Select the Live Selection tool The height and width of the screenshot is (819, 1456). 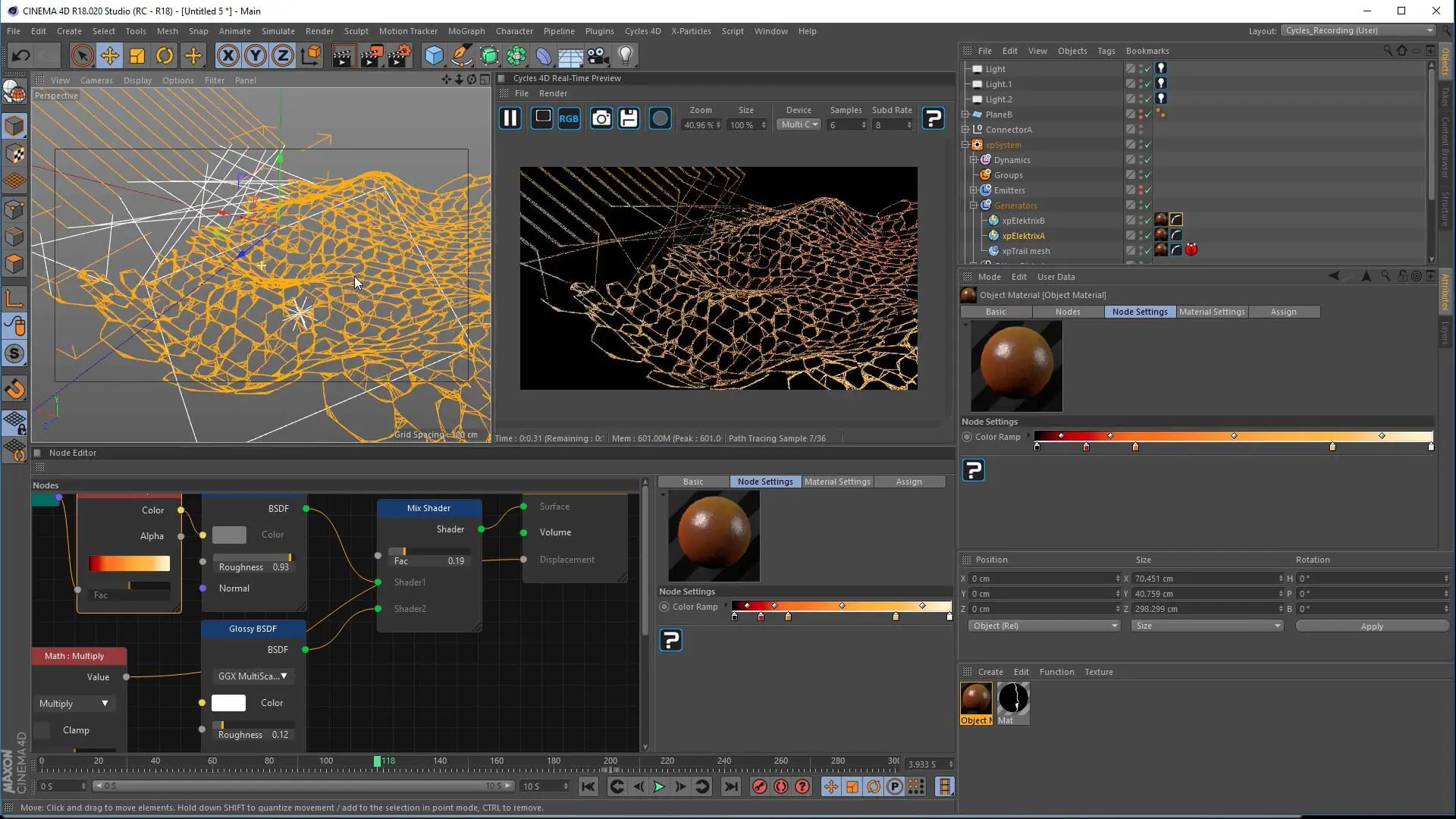coord(82,55)
